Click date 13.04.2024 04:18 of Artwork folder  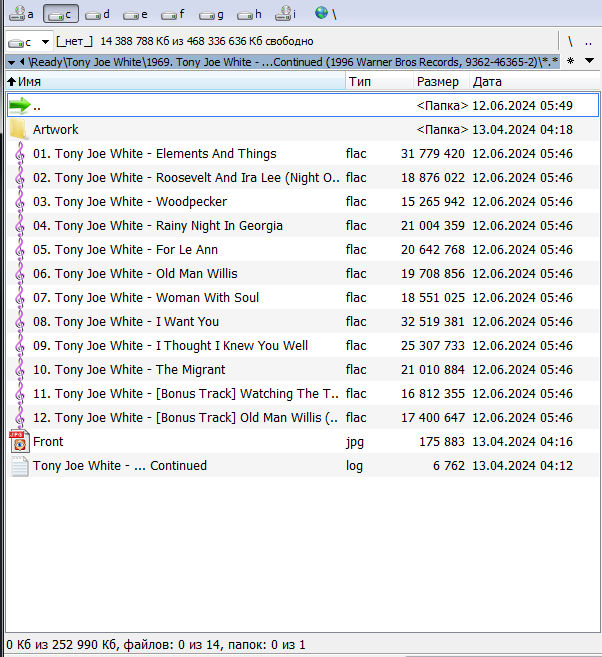(522, 129)
